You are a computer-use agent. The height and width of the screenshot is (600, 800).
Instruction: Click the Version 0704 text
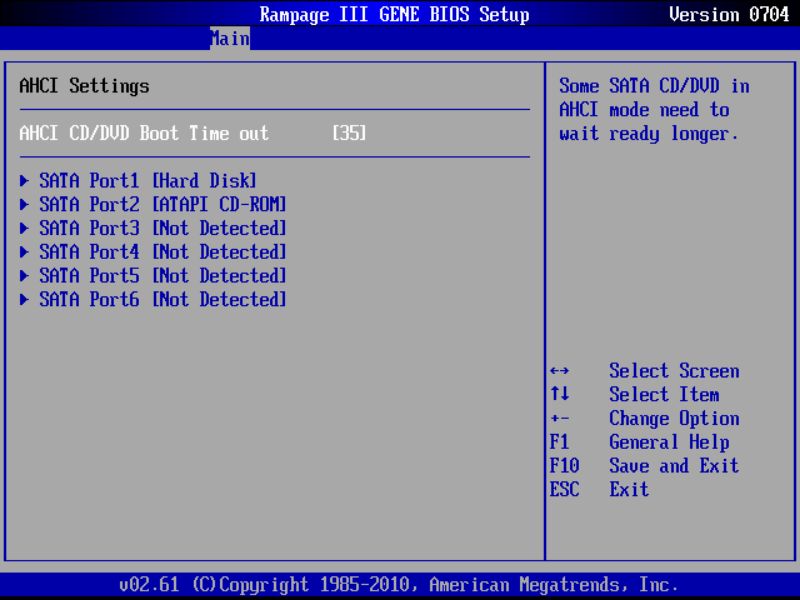pyautogui.click(x=729, y=14)
